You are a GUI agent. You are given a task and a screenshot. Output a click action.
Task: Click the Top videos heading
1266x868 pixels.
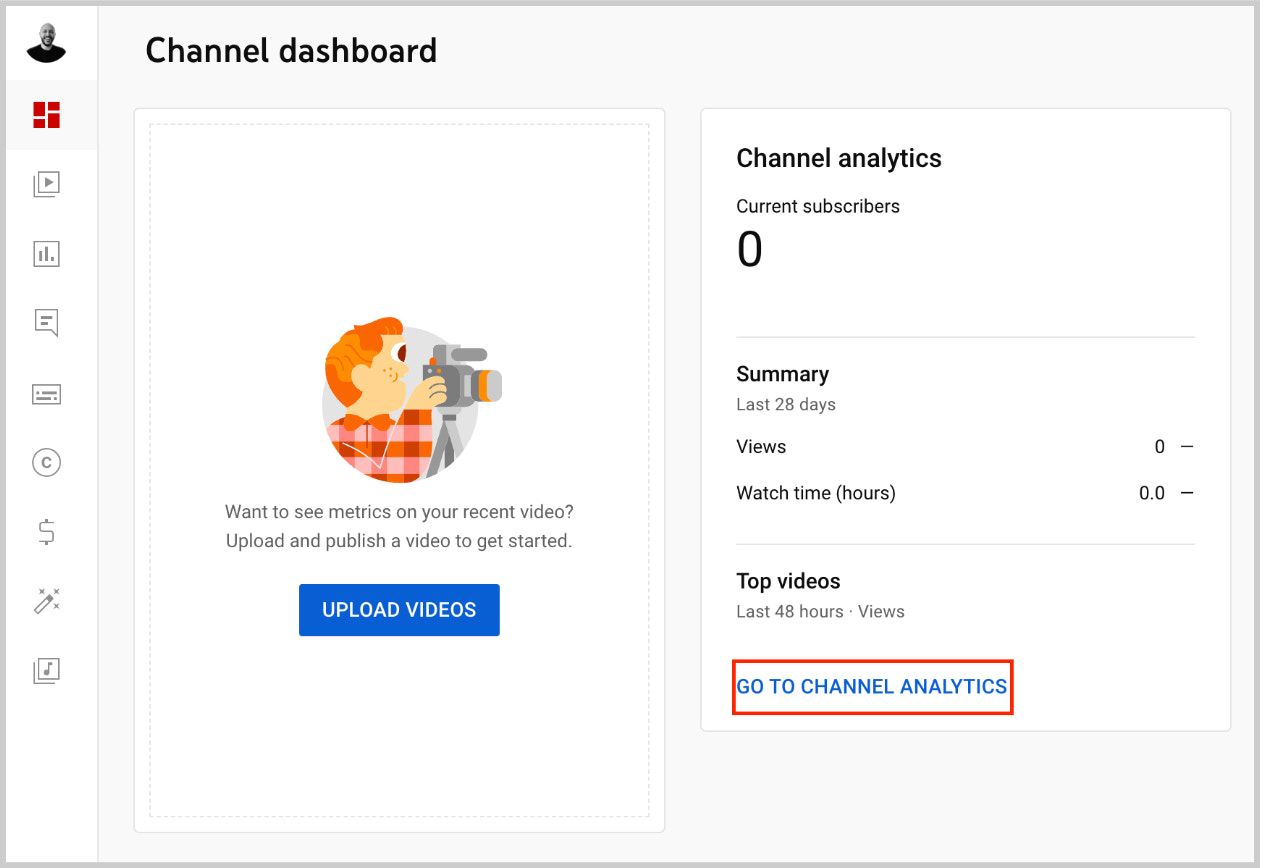point(788,581)
